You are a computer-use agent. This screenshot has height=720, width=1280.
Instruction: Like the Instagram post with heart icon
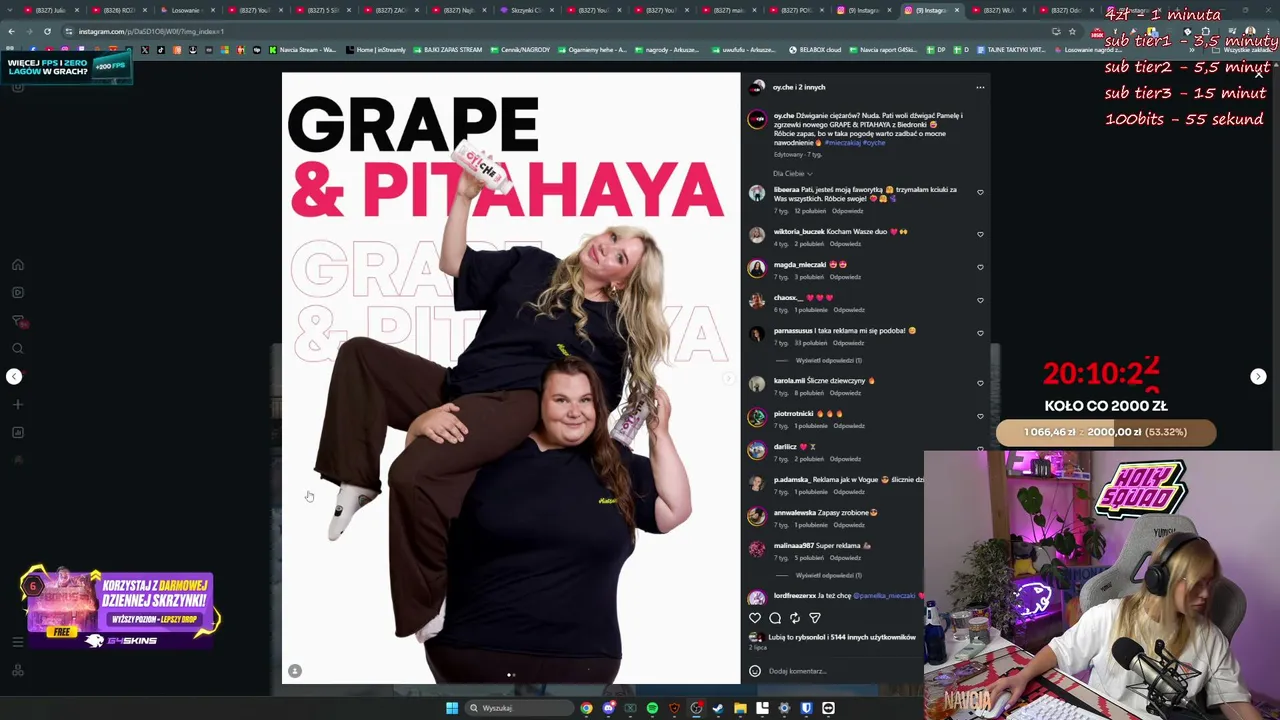(755, 618)
